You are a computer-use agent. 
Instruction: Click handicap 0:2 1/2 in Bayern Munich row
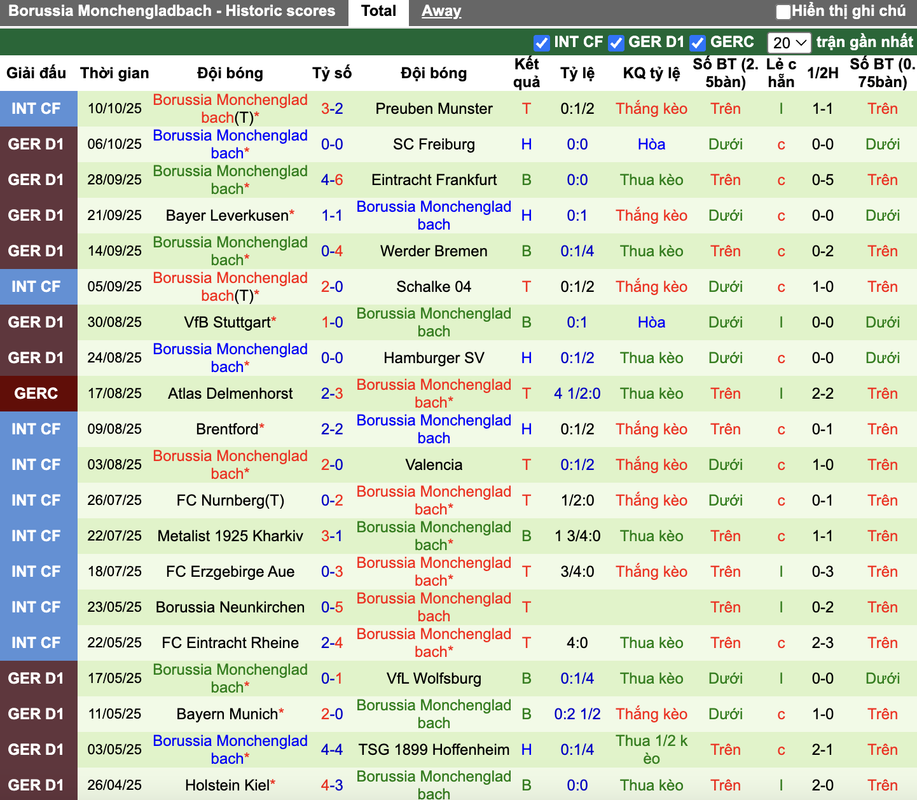(577, 715)
